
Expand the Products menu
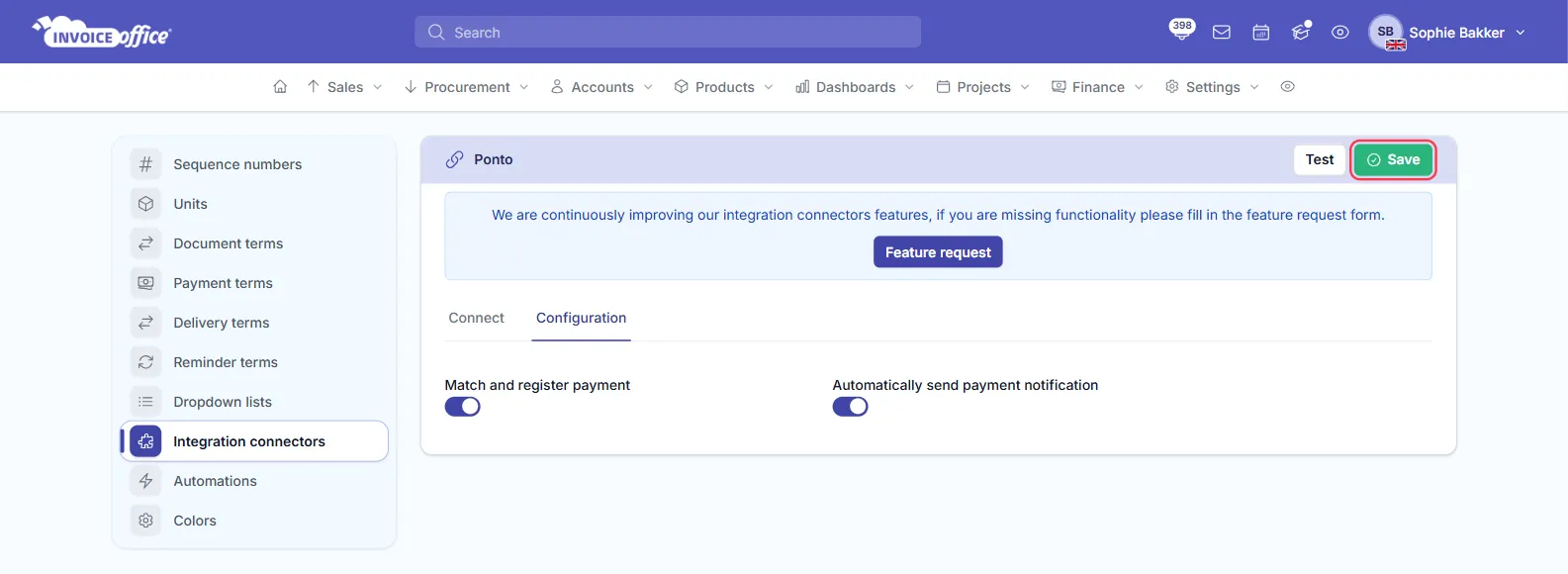pos(723,87)
